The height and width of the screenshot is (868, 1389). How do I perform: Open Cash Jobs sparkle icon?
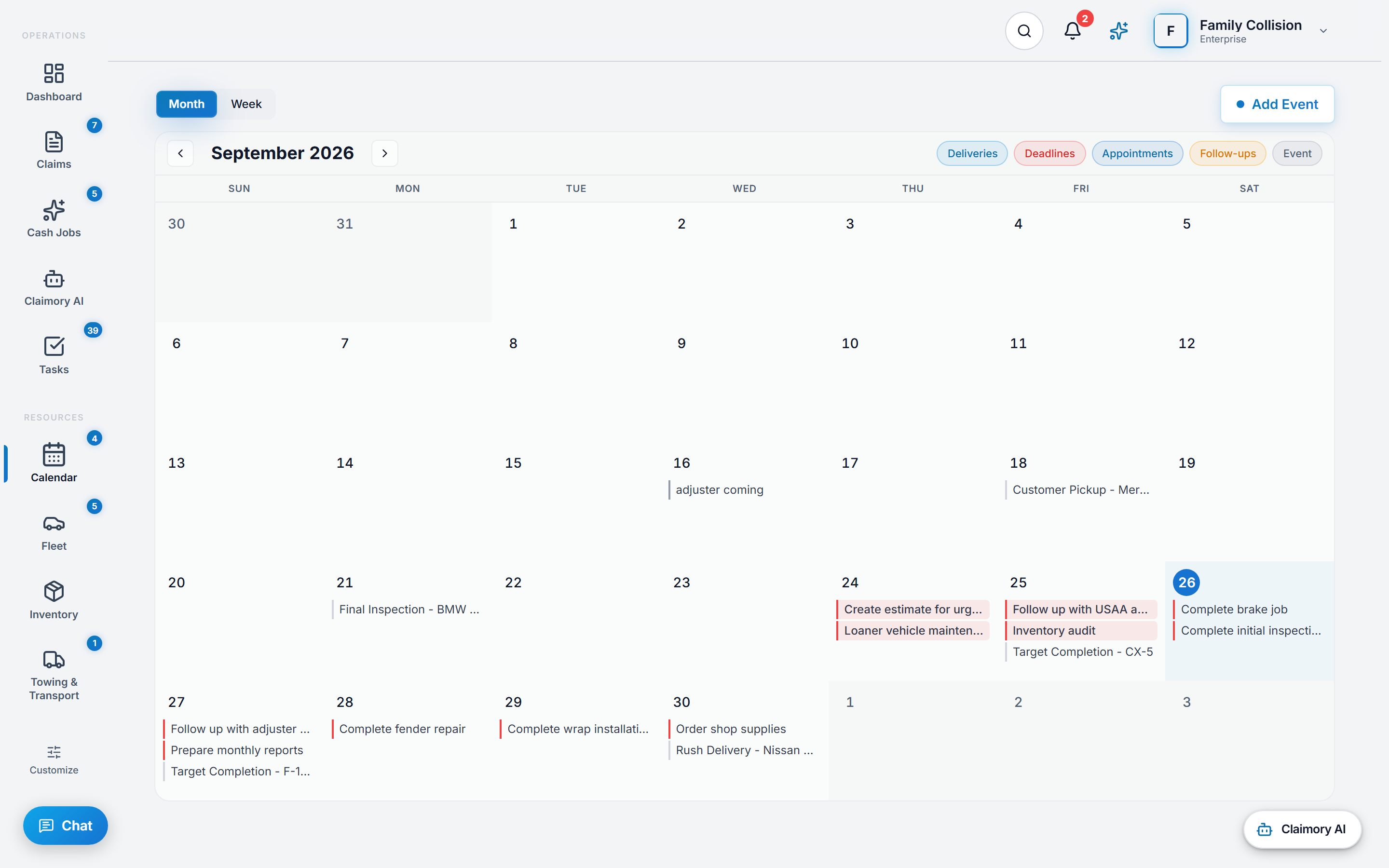(x=54, y=210)
